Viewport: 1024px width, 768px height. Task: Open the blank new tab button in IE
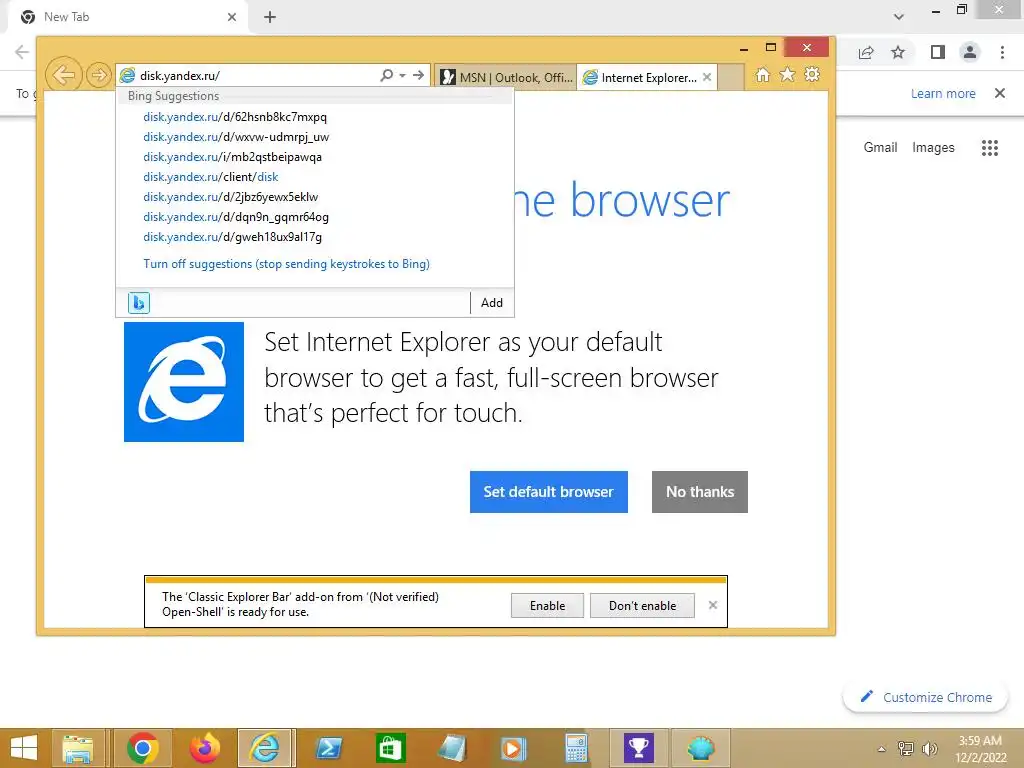(731, 77)
